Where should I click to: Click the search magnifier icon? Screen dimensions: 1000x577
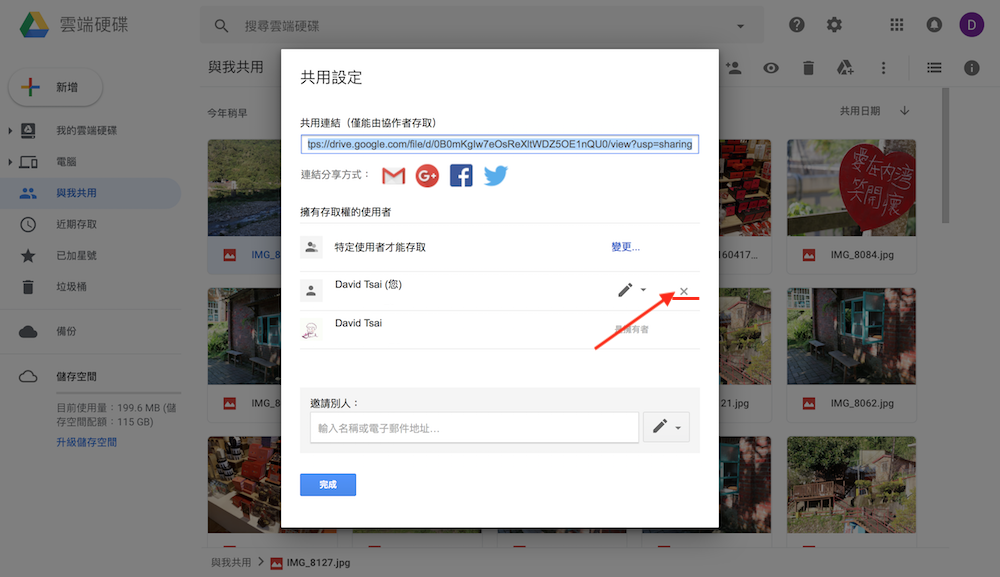click(221, 26)
